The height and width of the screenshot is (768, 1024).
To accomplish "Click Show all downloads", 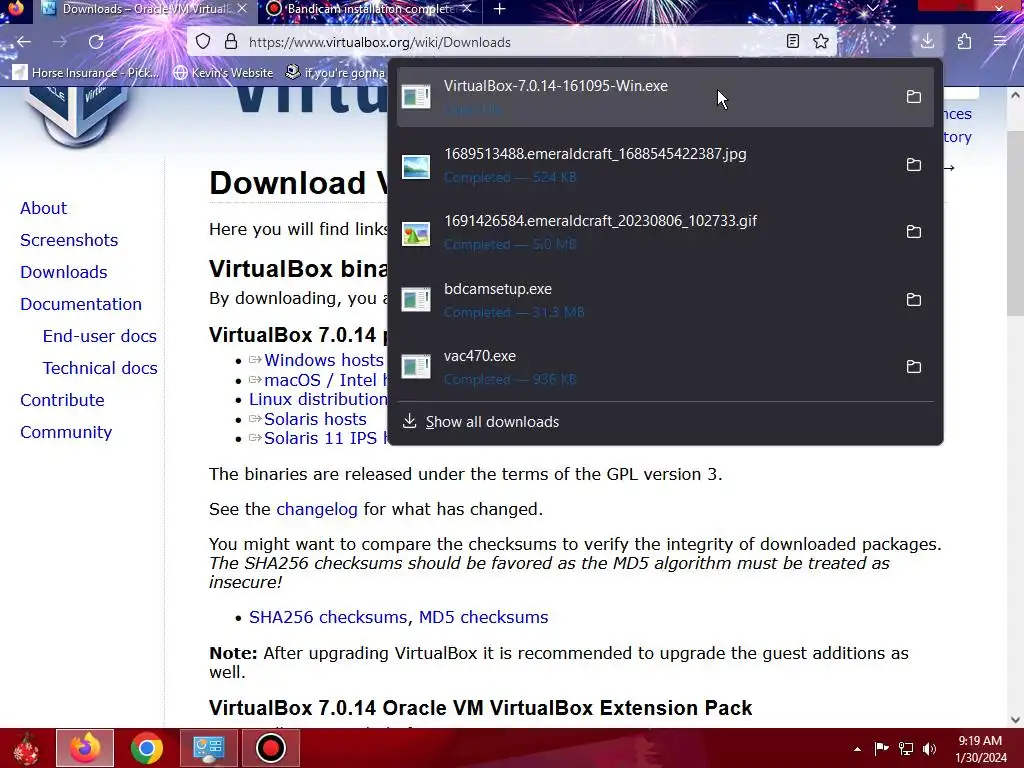I will click(x=665, y=422).
